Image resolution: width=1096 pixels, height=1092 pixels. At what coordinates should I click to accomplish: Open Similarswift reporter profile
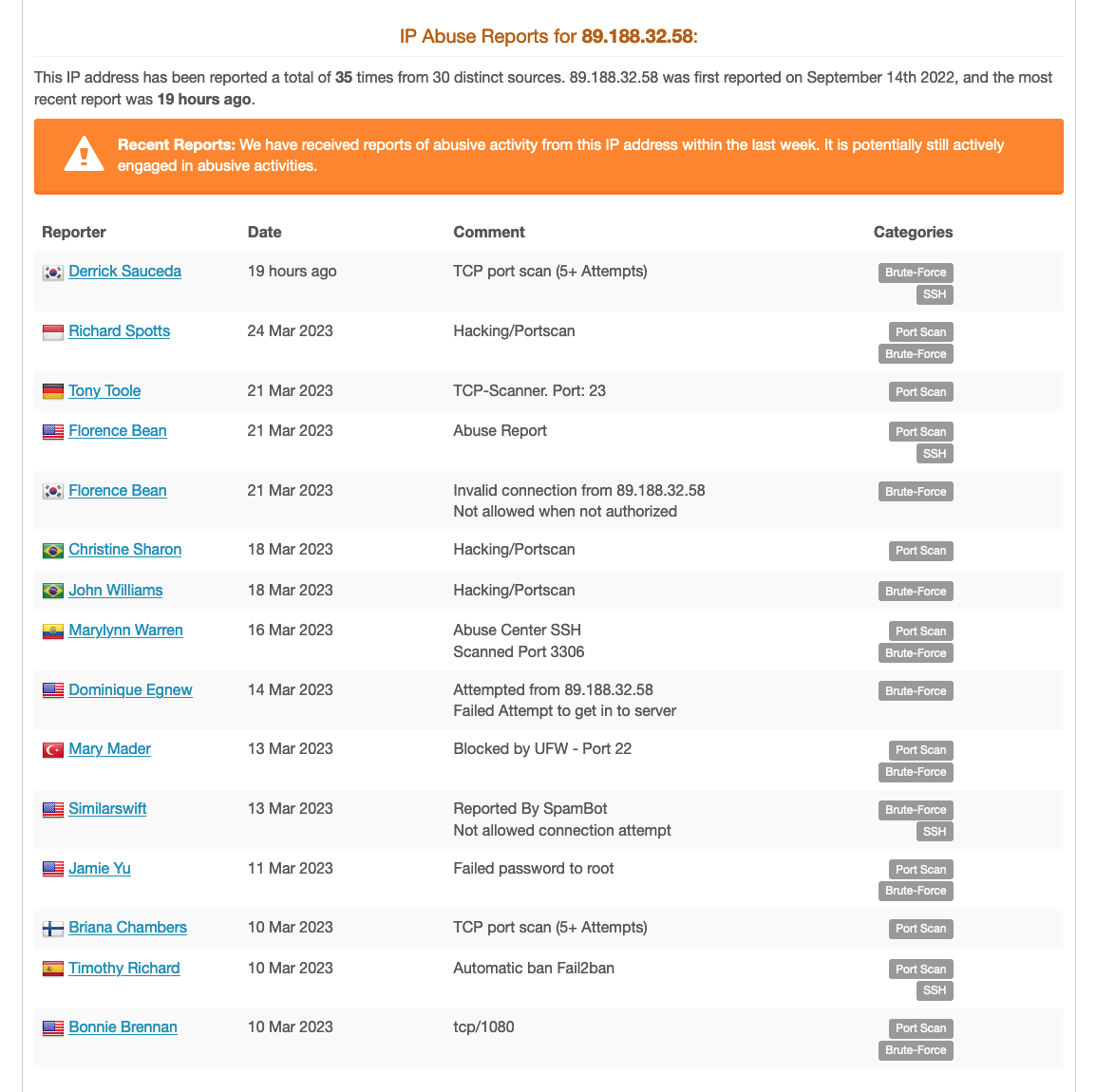coord(107,809)
